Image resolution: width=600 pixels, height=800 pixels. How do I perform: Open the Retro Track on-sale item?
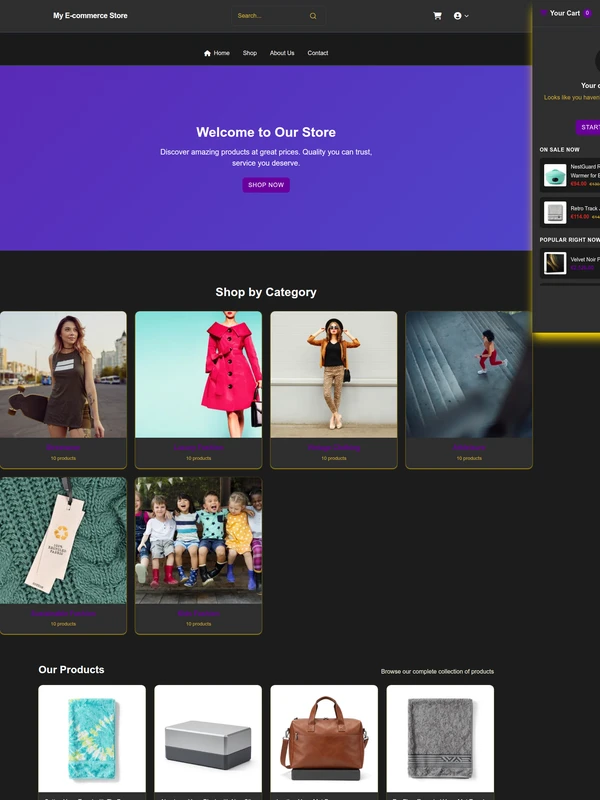[570, 212]
